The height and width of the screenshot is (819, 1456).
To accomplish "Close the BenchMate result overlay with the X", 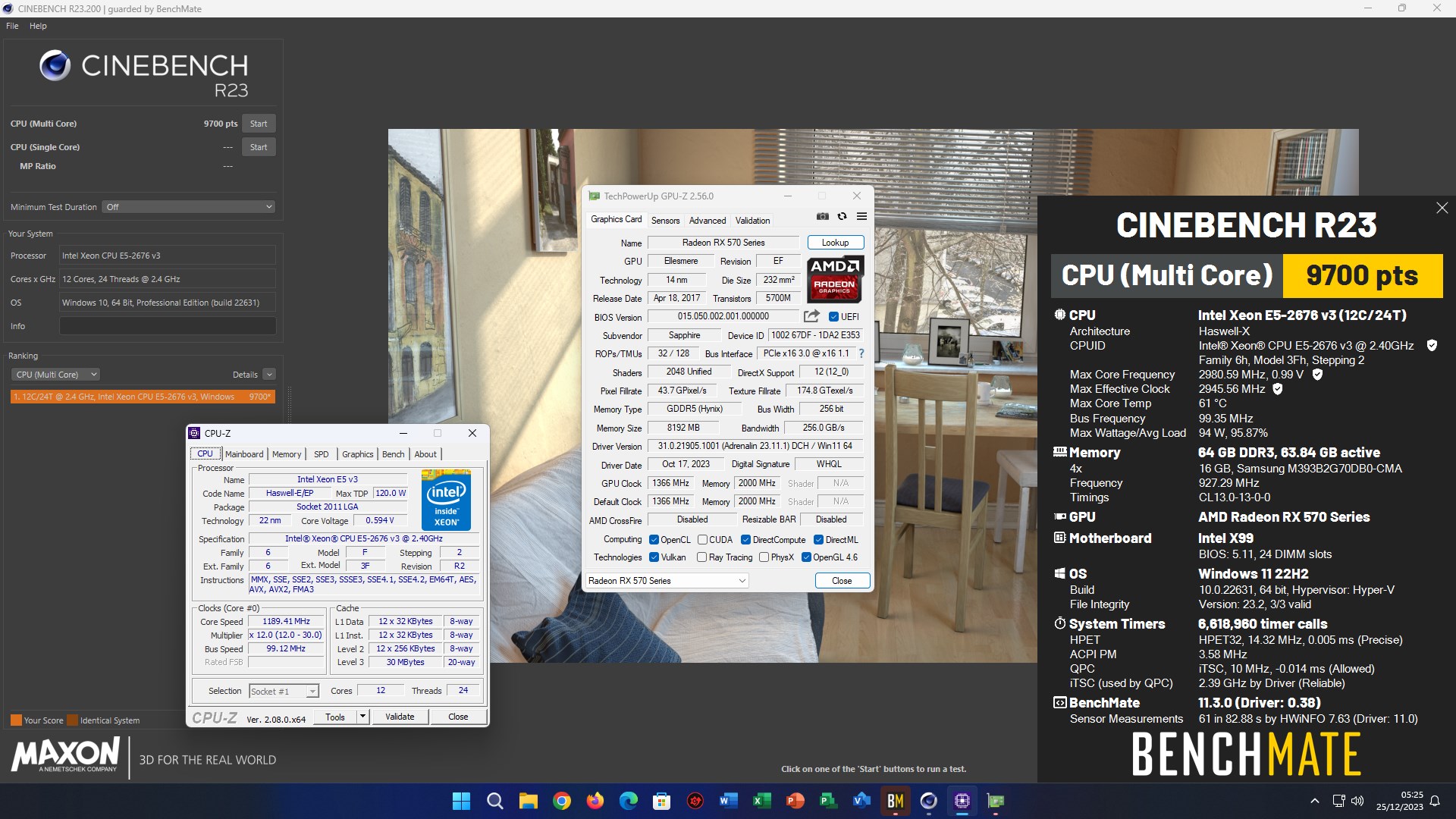I will pyautogui.click(x=1442, y=208).
